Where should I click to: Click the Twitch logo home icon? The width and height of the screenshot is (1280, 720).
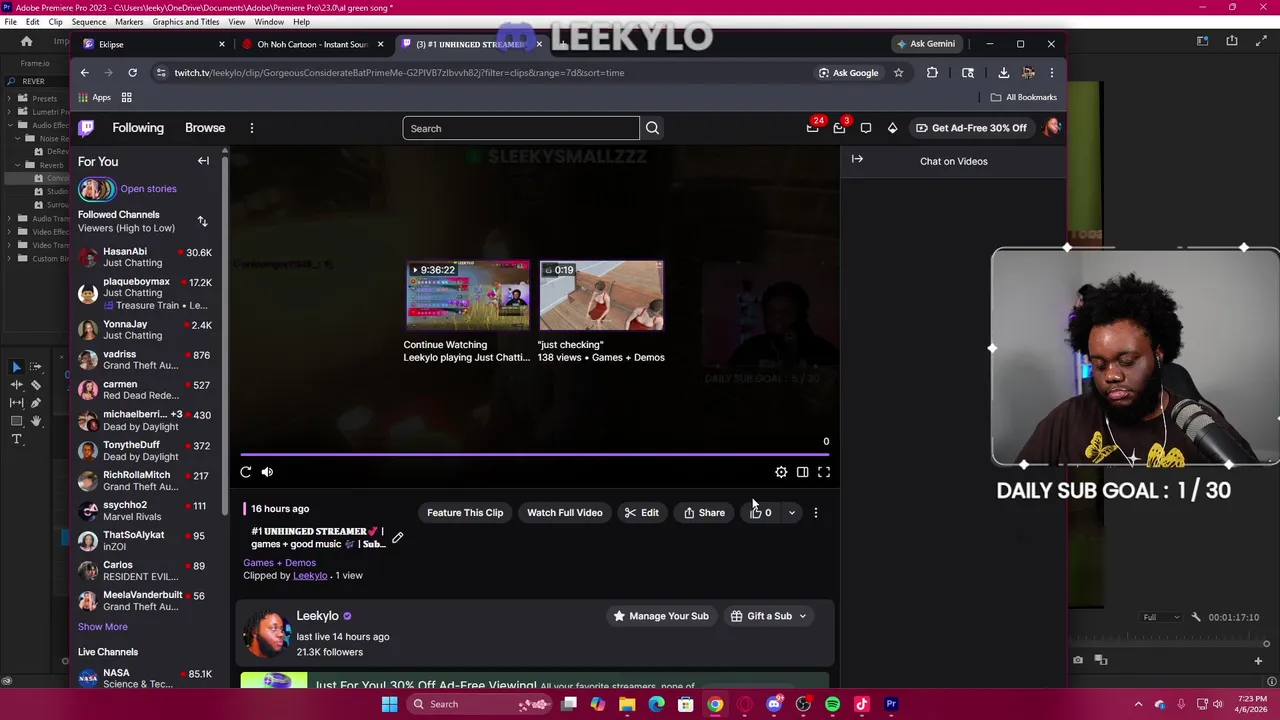[x=87, y=128]
